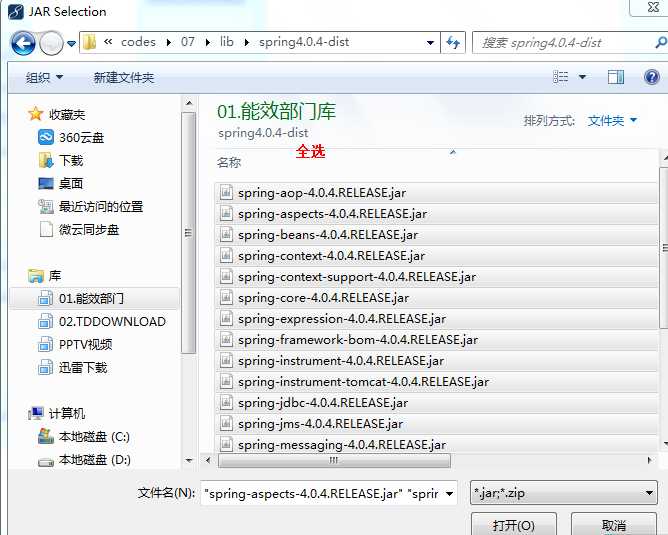
Task: Select 01.能效部门 library in sidebar
Action: tap(95, 298)
